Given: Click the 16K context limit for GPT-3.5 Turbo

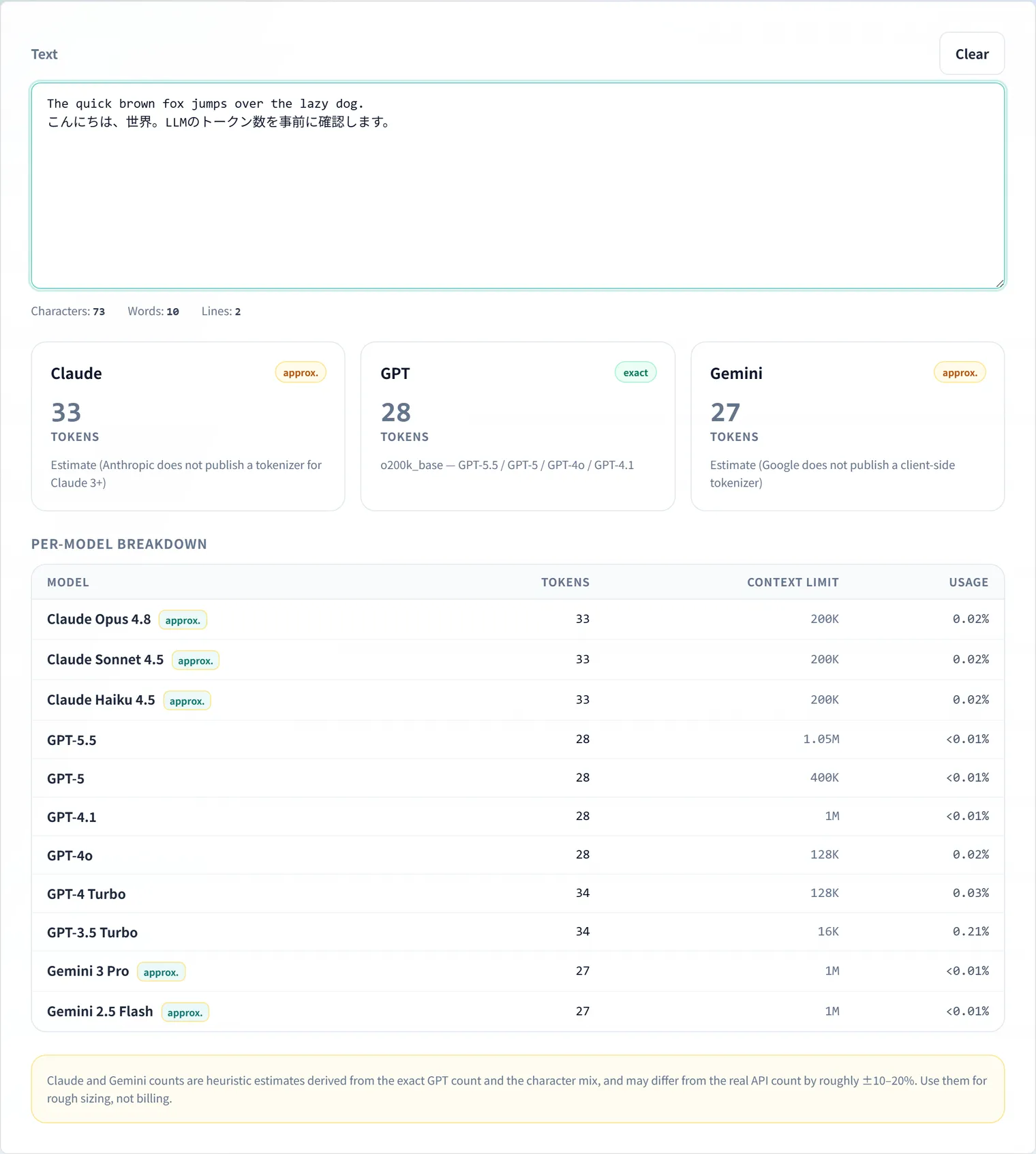Looking at the screenshot, I should click(x=828, y=931).
